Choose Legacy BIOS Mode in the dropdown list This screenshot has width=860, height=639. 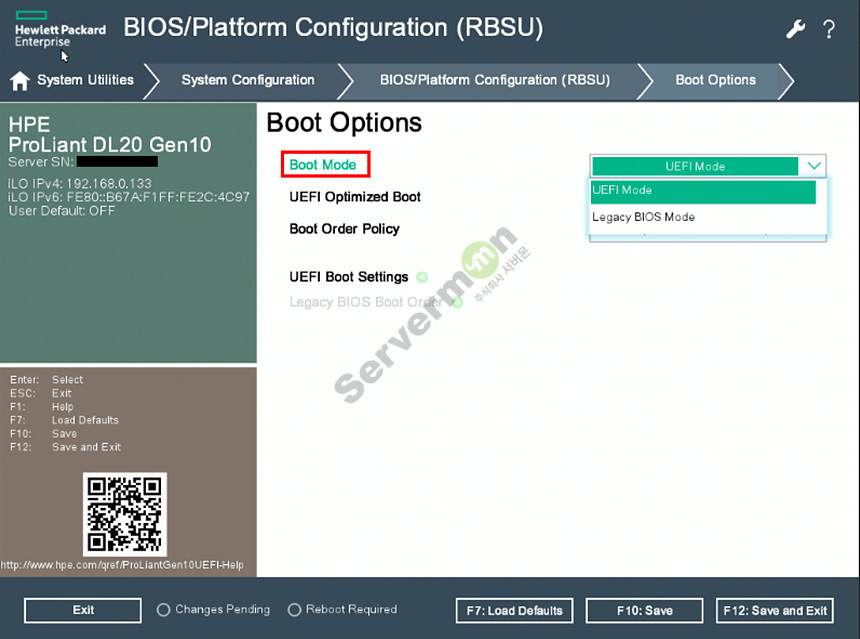coord(703,217)
